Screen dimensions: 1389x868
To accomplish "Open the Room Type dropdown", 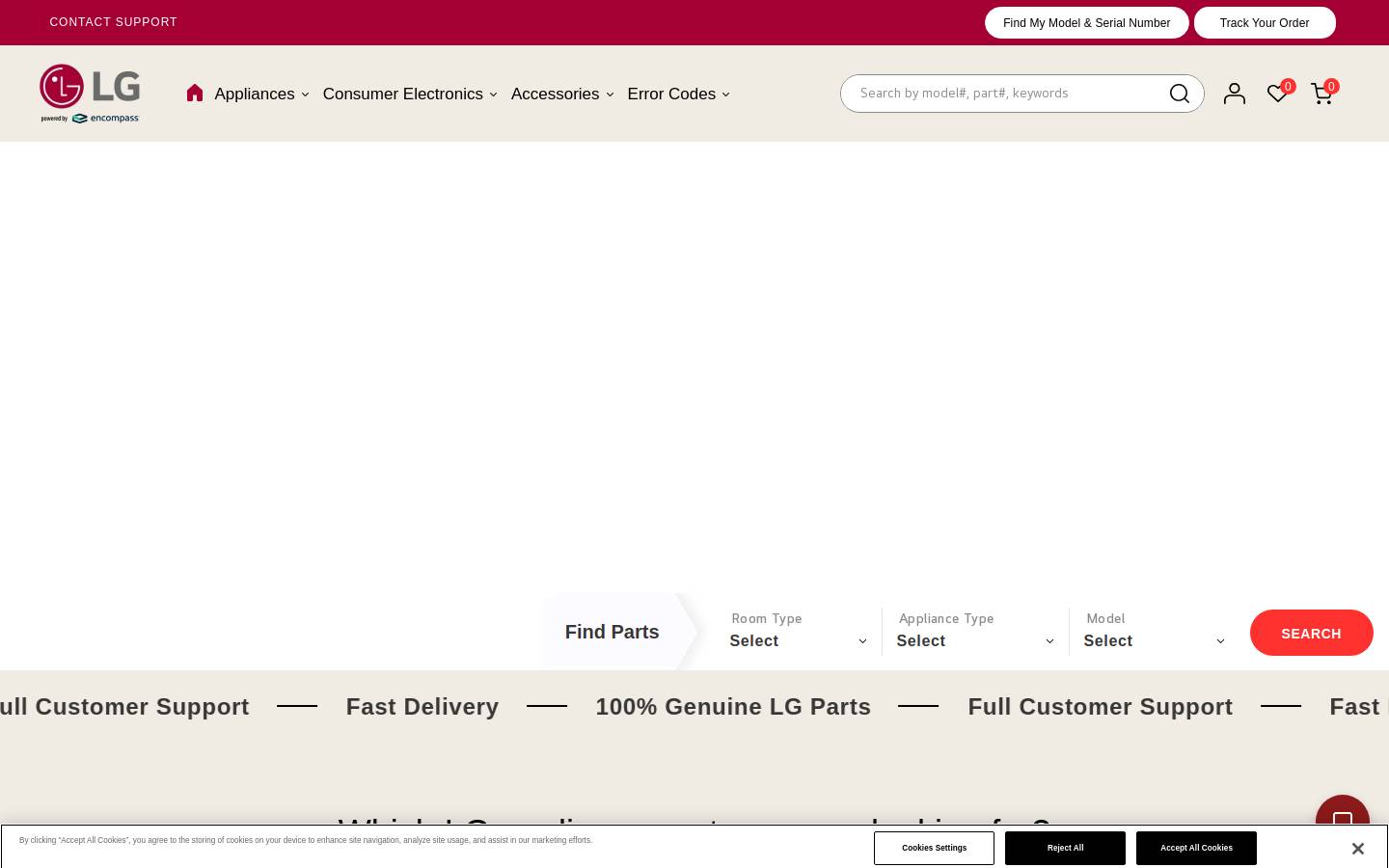I will pos(798,640).
